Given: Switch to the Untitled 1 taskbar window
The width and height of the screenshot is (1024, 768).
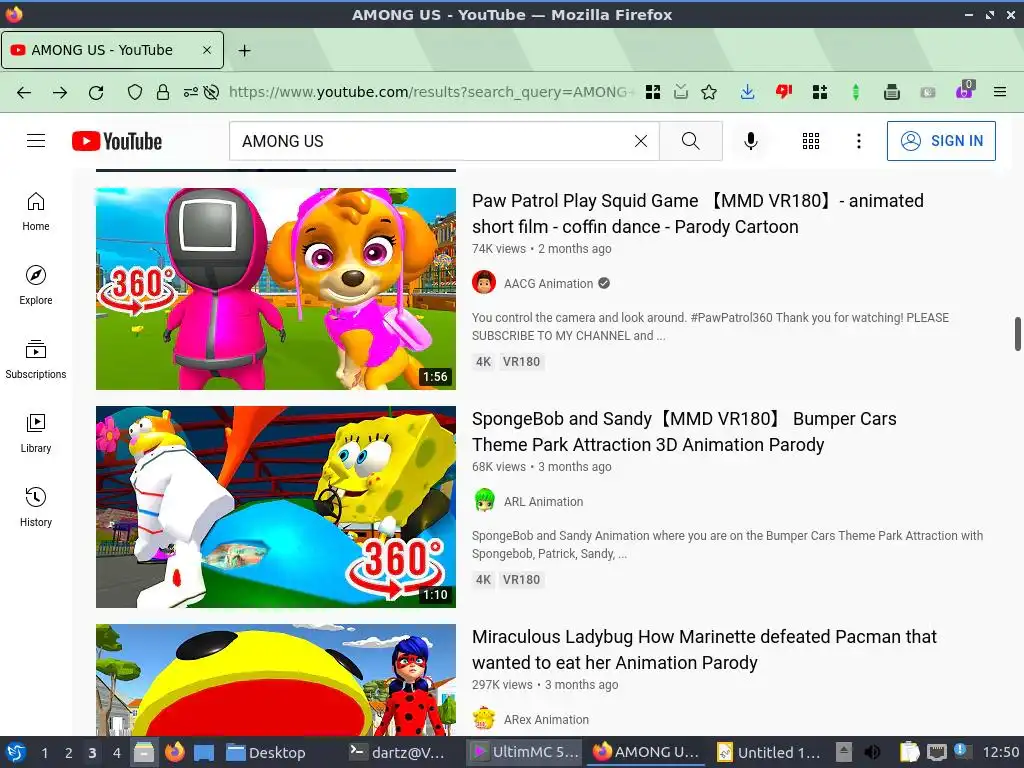Looking at the screenshot, I should tap(769, 752).
